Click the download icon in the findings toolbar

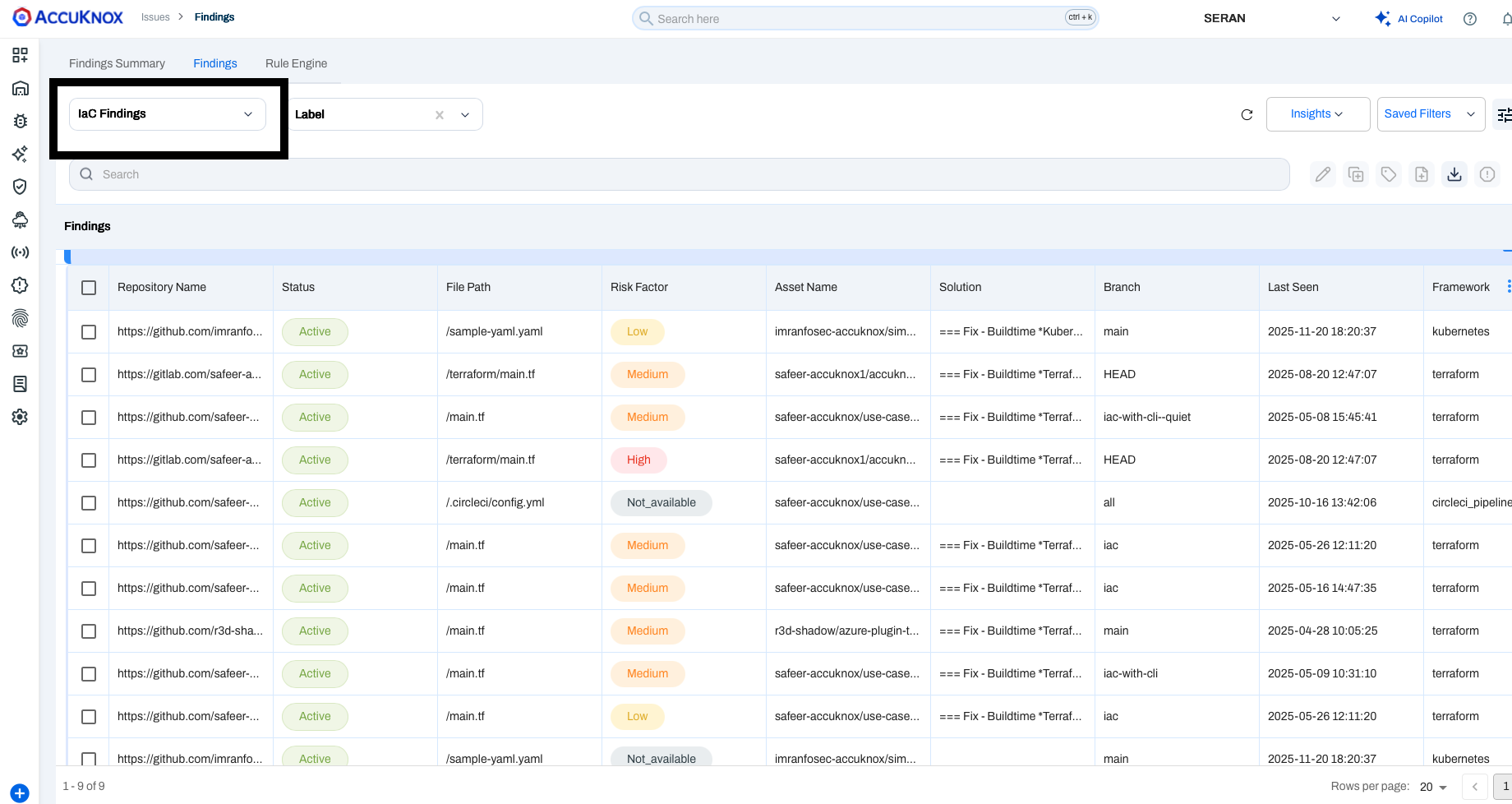1454,174
